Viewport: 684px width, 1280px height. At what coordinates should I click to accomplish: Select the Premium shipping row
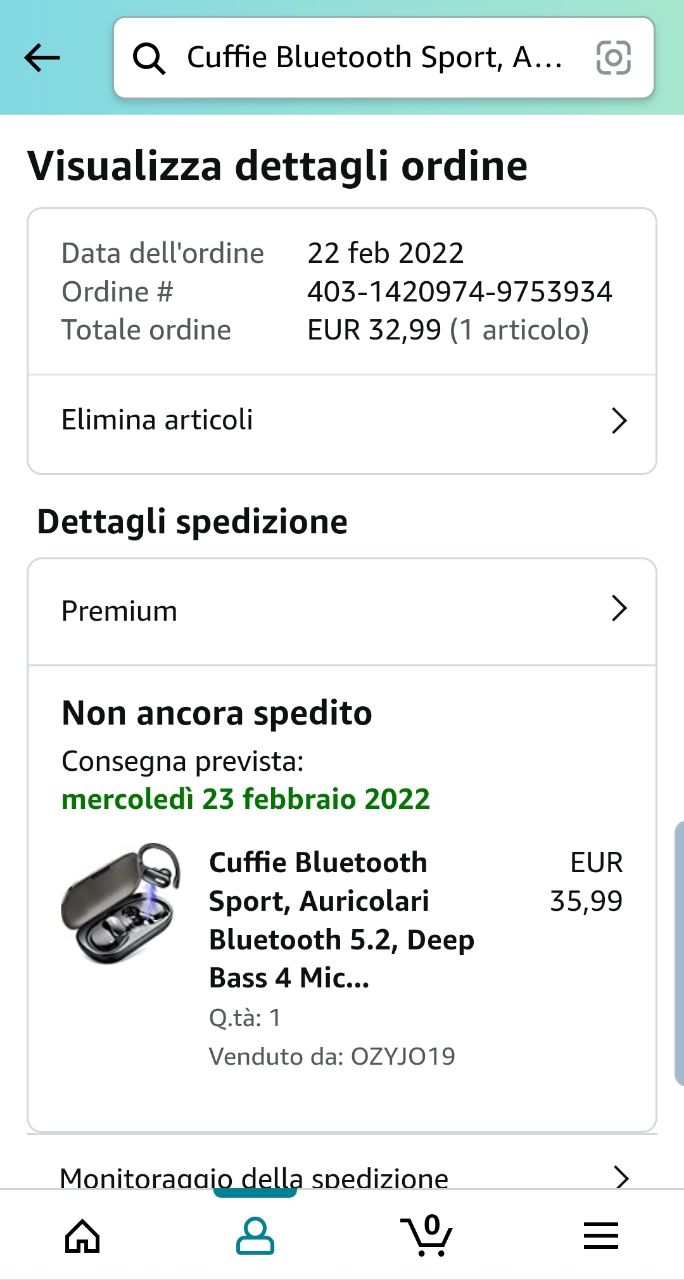(x=120, y=611)
